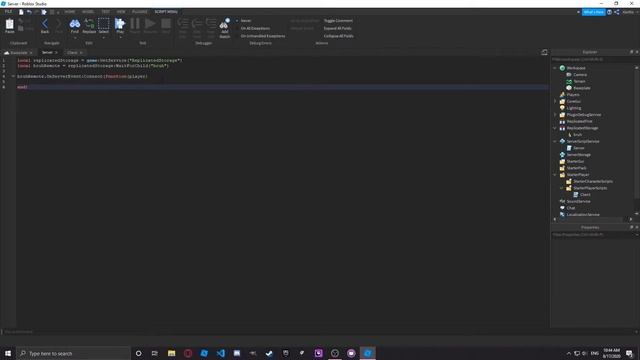The height and width of the screenshot is (360, 640).
Task: Click the Explorer filter input field
Action: click(x=594, y=60)
